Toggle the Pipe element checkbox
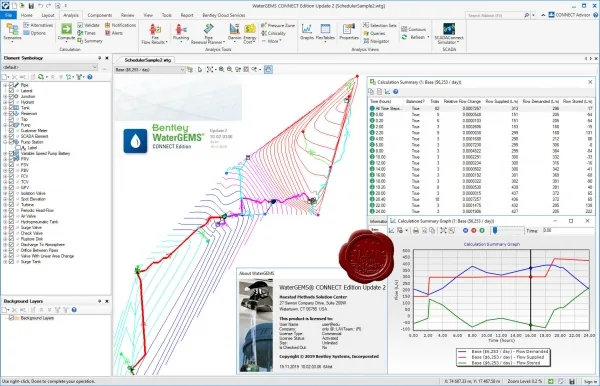The width and height of the screenshot is (600, 386). (x=11, y=85)
